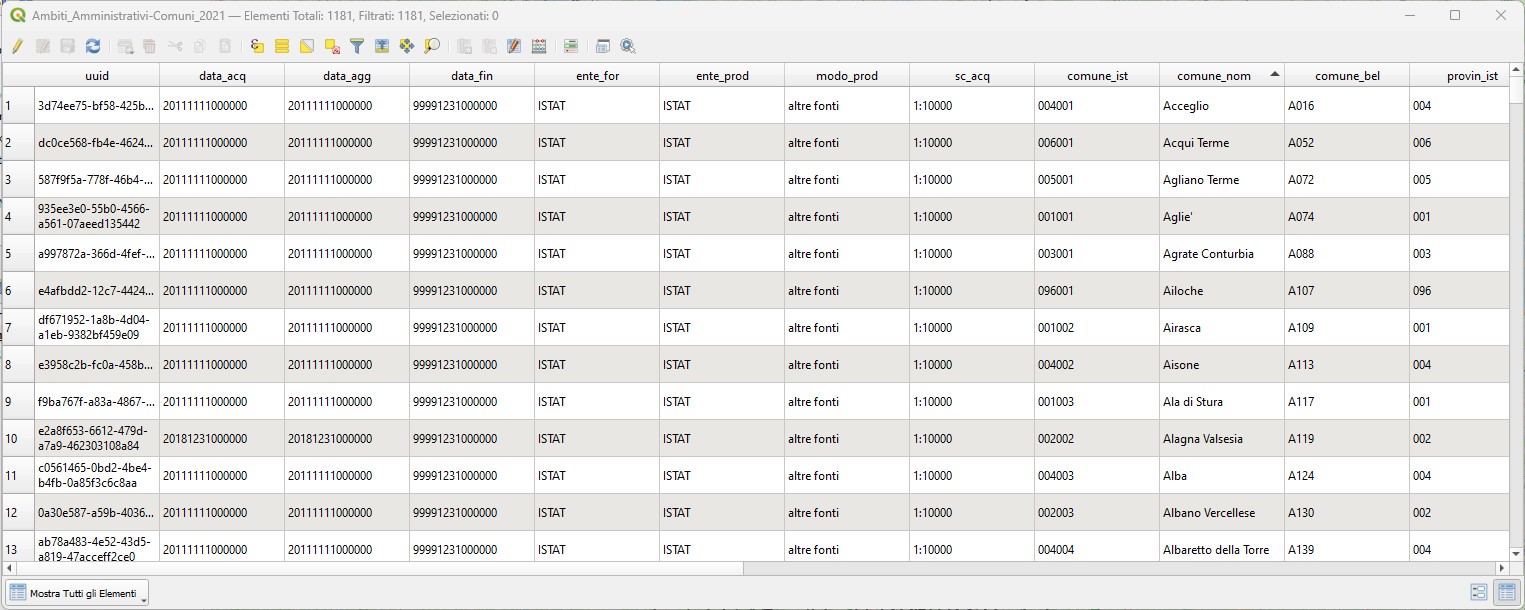Image resolution: width=1525 pixels, height=610 pixels.
Task: Open the field calculator
Action: click(x=539, y=46)
